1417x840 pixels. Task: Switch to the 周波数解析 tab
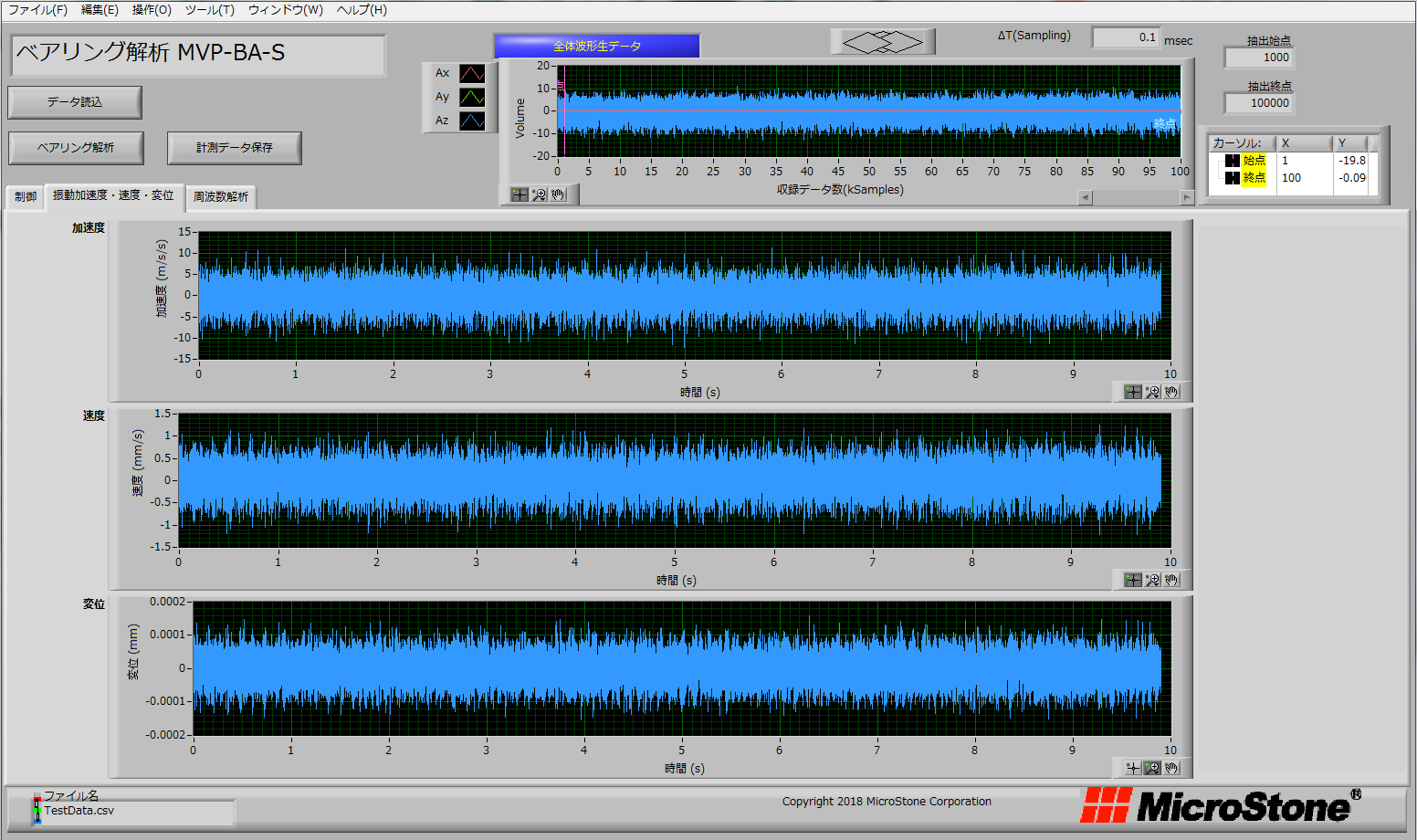click(x=220, y=197)
